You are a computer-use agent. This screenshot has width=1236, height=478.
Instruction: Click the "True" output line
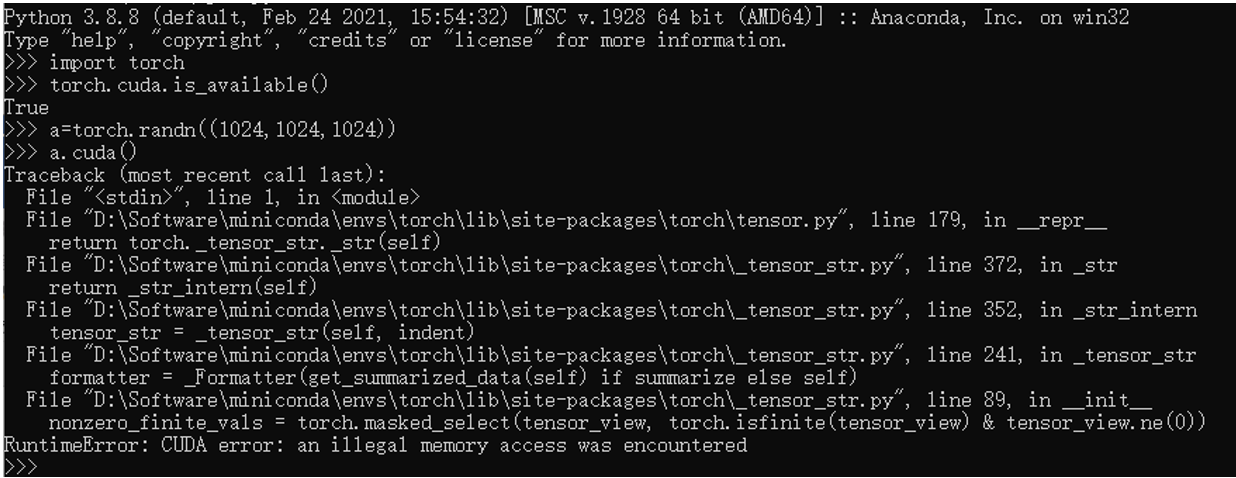pyautogui.click(x=25, y=107)
